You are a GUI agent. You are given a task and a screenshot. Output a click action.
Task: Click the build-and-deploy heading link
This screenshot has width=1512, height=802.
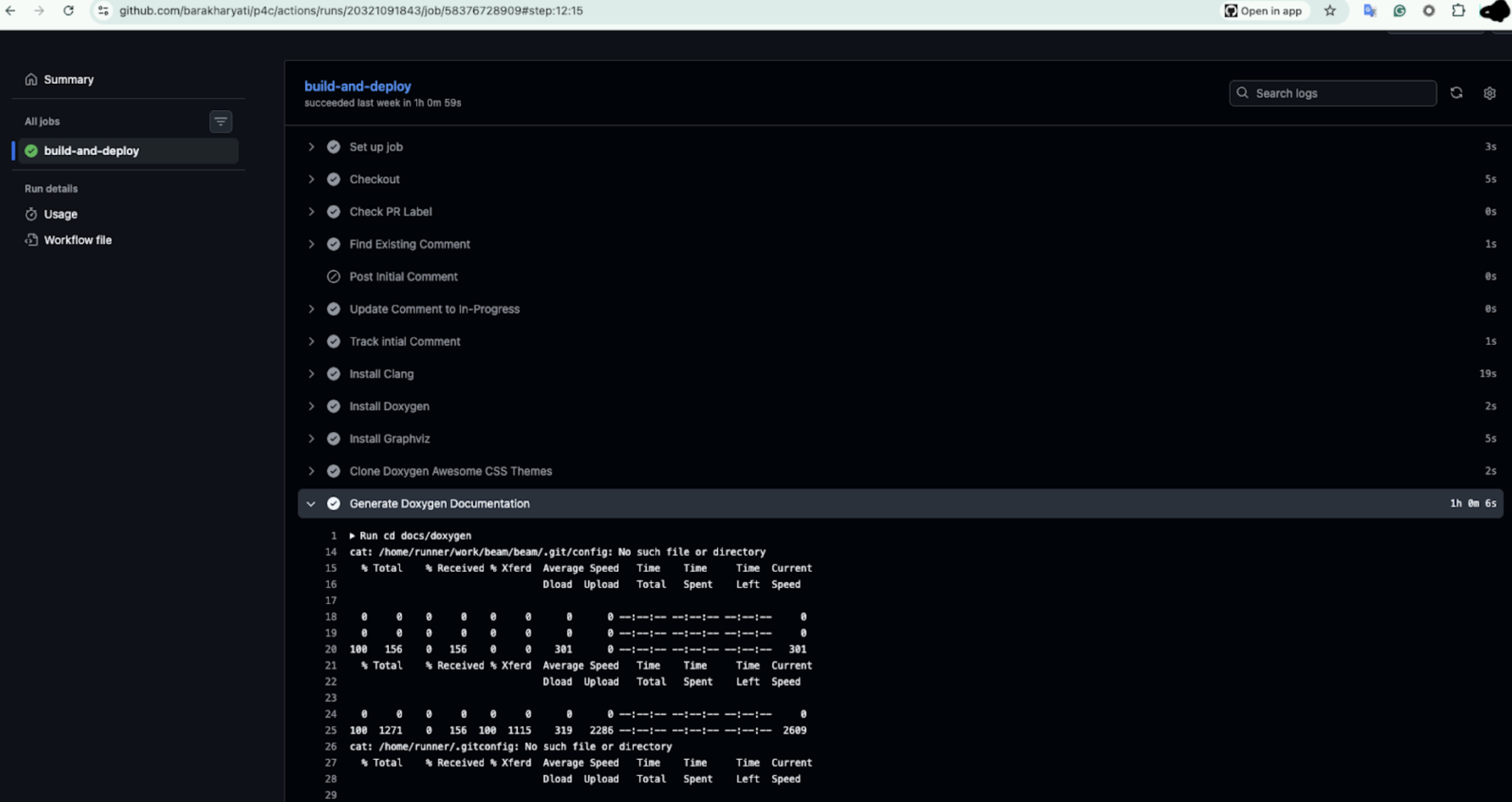coord(357,86)
